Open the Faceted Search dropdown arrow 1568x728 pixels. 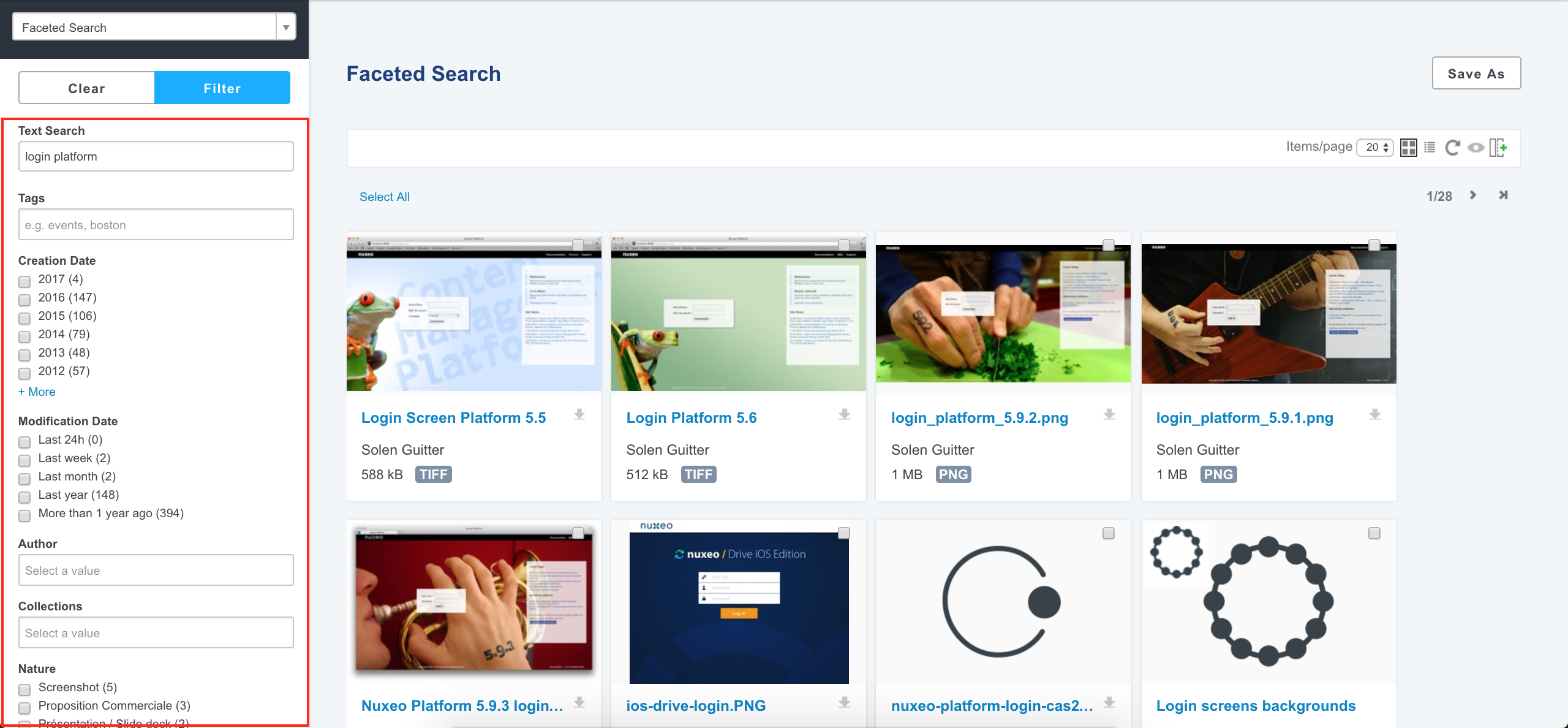coord(286,27)
